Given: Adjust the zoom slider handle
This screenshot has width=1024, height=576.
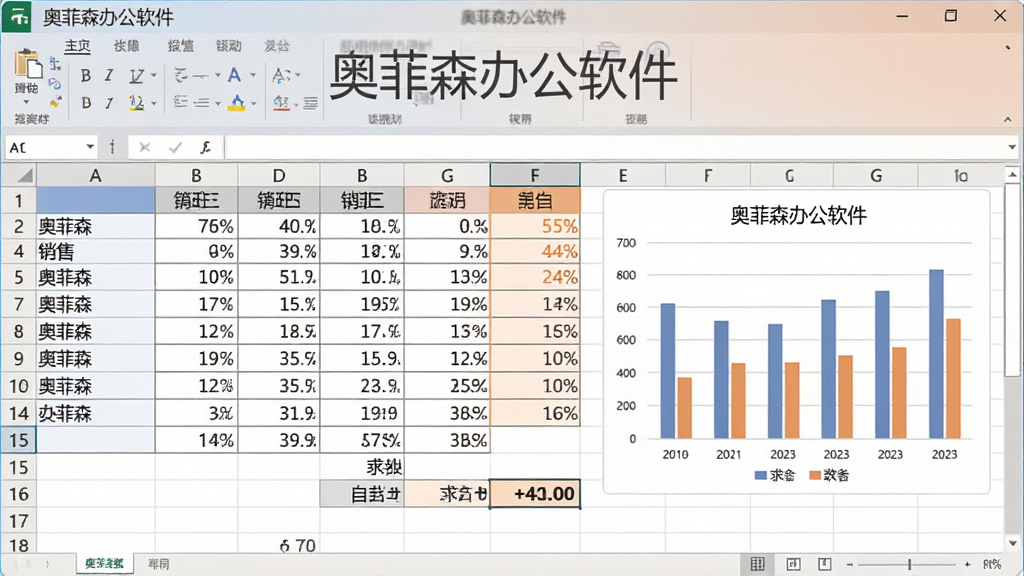Looking at the screenshot, I should 909,564.
